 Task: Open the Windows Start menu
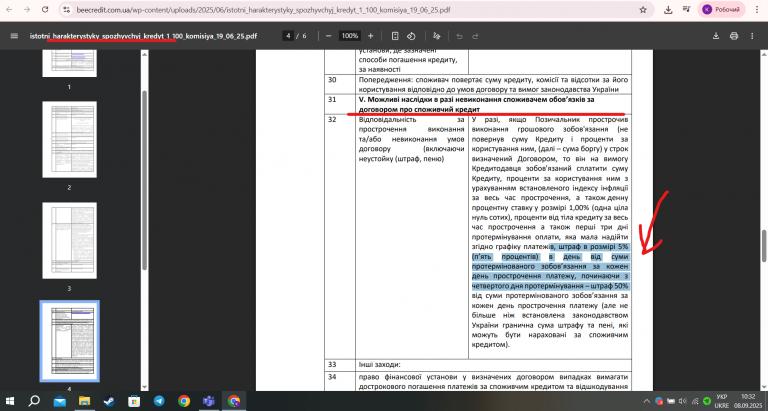point(9,401)
